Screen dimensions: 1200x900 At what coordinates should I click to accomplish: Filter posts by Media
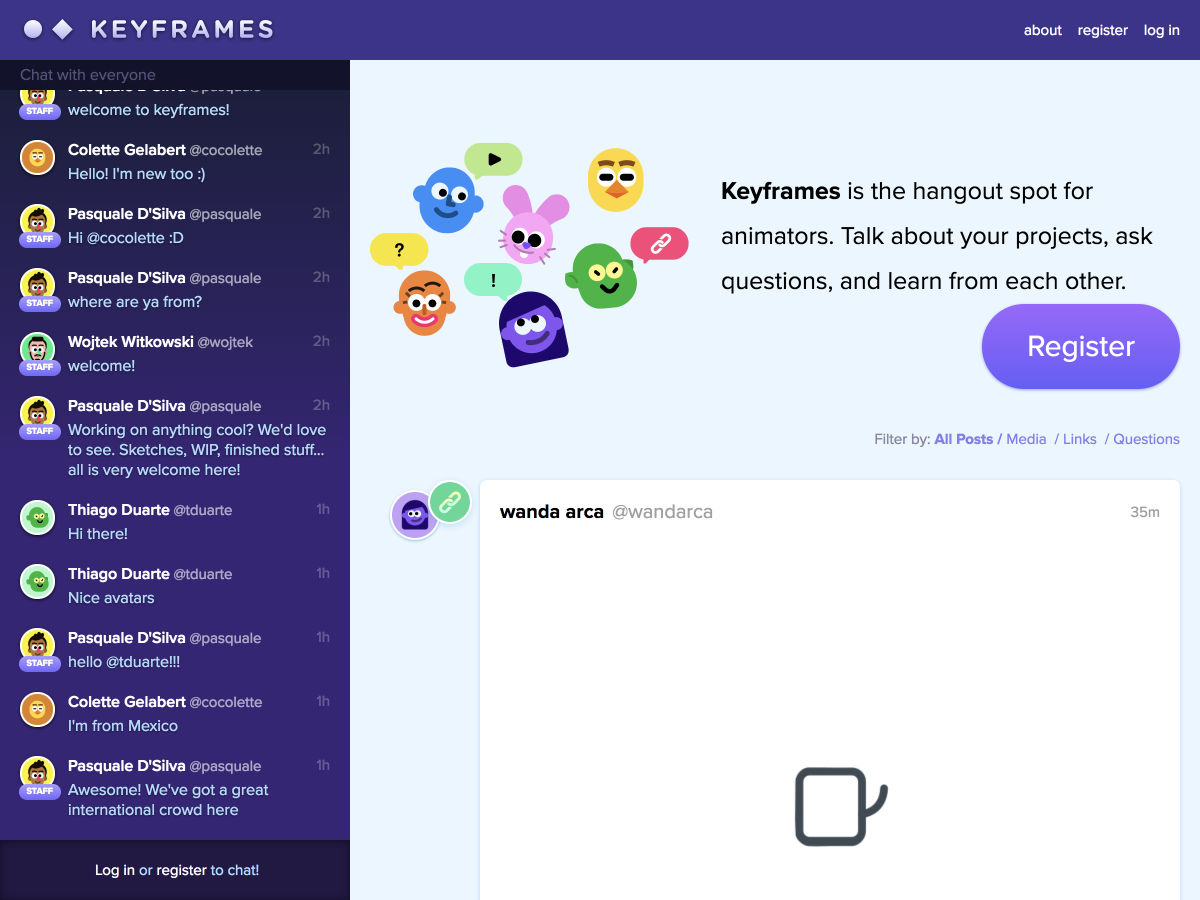coord(1026,439)
